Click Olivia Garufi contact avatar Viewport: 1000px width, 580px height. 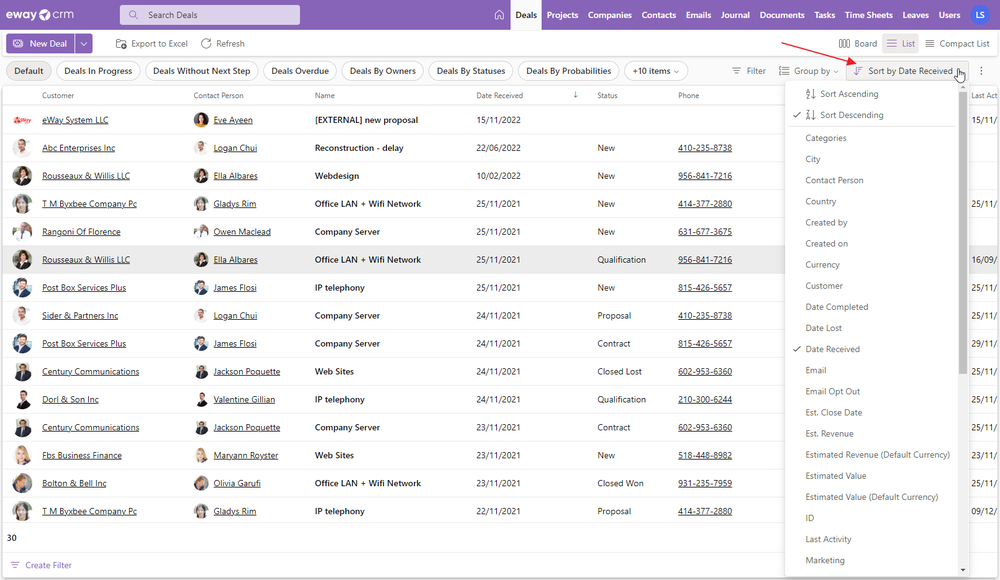201,484
